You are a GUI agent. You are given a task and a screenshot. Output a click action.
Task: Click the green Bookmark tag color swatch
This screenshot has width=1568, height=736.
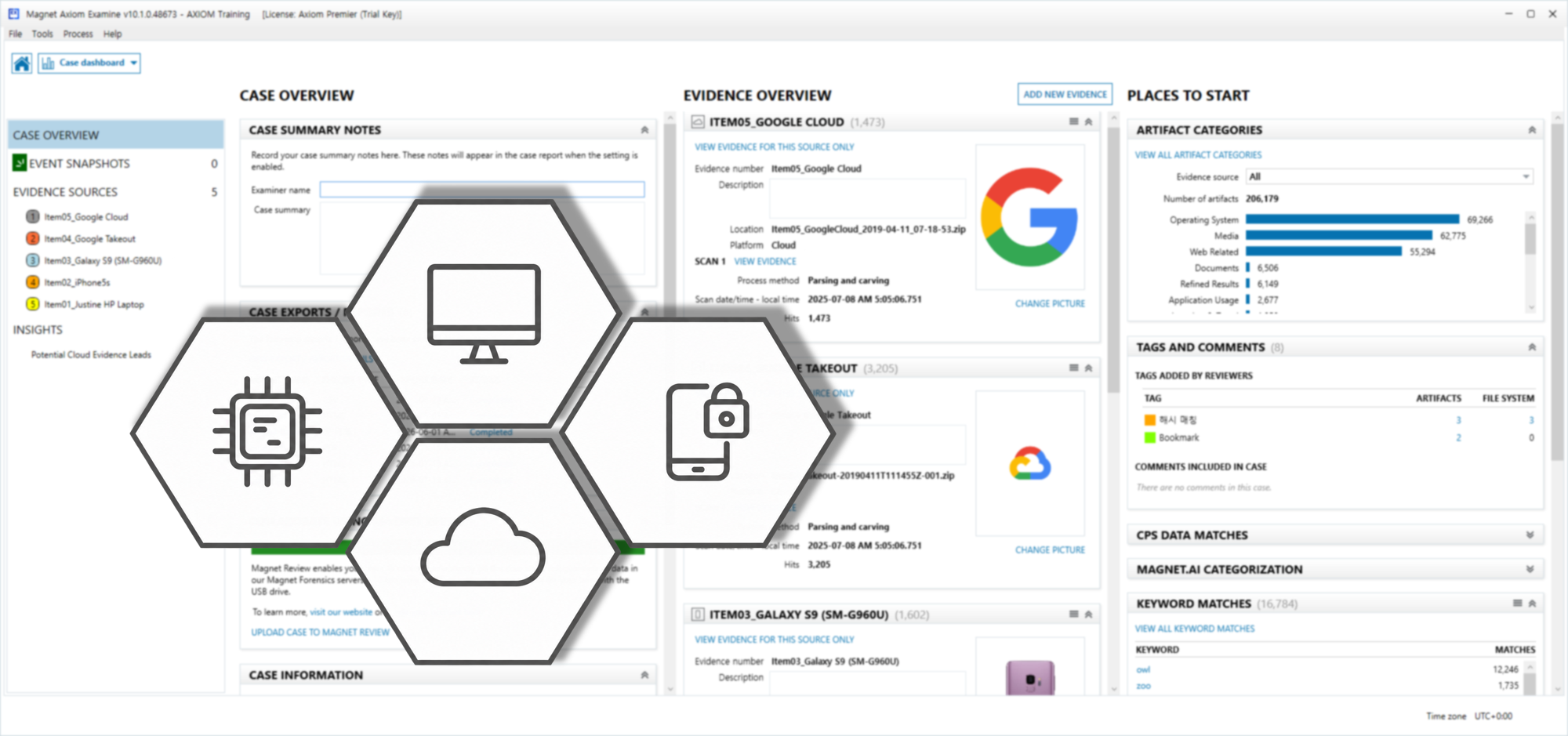[x=1149, y=437]
